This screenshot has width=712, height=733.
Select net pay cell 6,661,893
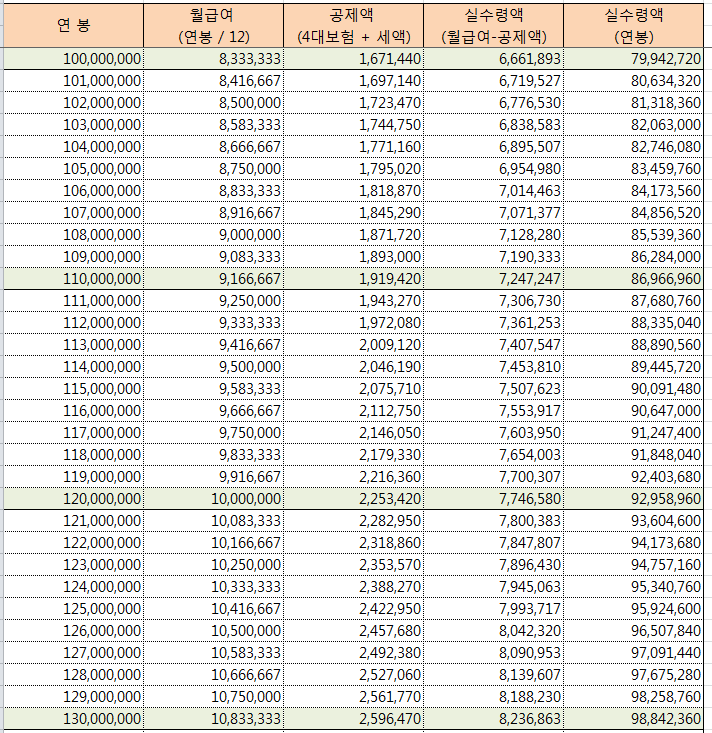pyautogui.click(x=494, y=59)
